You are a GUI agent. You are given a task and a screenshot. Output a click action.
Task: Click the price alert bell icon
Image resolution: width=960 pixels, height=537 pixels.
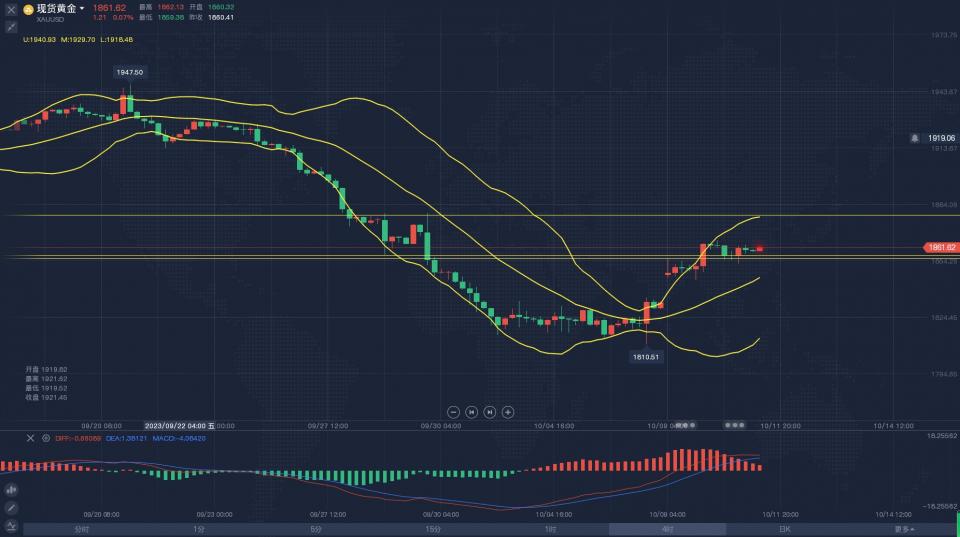click(914, 138)
